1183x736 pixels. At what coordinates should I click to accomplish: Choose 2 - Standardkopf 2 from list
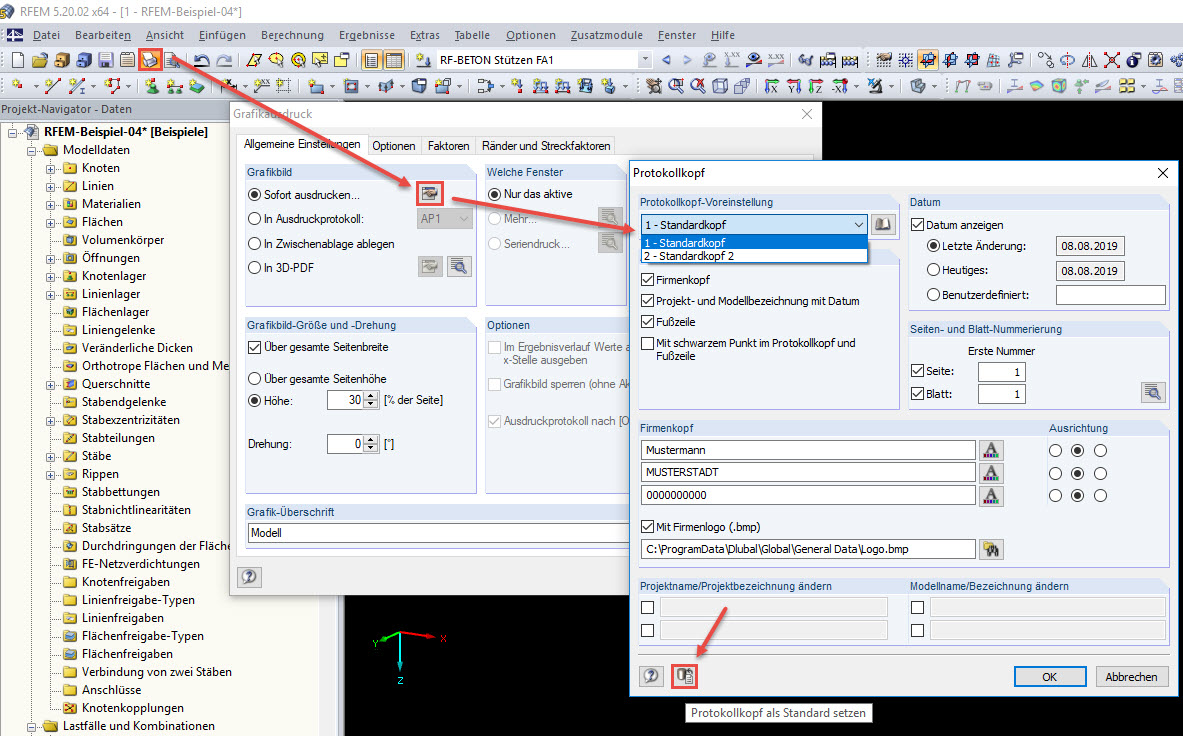click(x=754, y=256)
